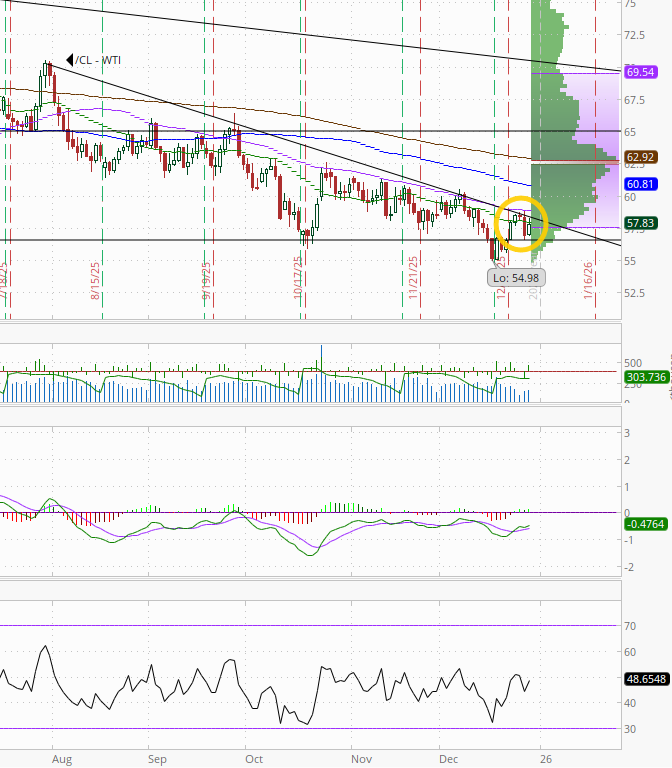
Task: Click the 303.736 volume value label
Action: coord(647,377)
